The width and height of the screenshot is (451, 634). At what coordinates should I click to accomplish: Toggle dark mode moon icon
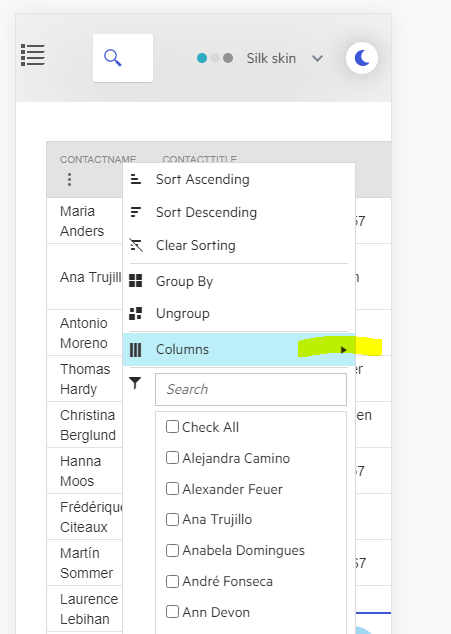click(x=362, y=58)
